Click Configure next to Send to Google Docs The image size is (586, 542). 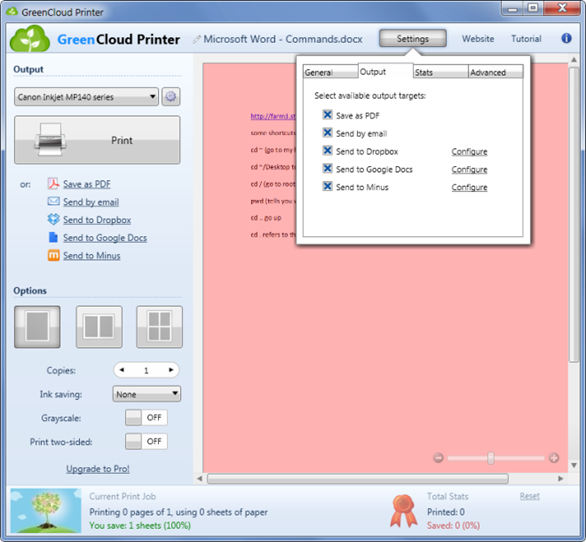469,169
